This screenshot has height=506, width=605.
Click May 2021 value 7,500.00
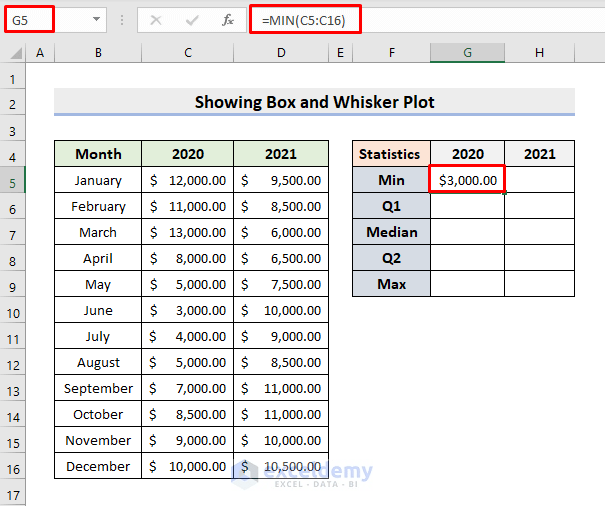281,284
